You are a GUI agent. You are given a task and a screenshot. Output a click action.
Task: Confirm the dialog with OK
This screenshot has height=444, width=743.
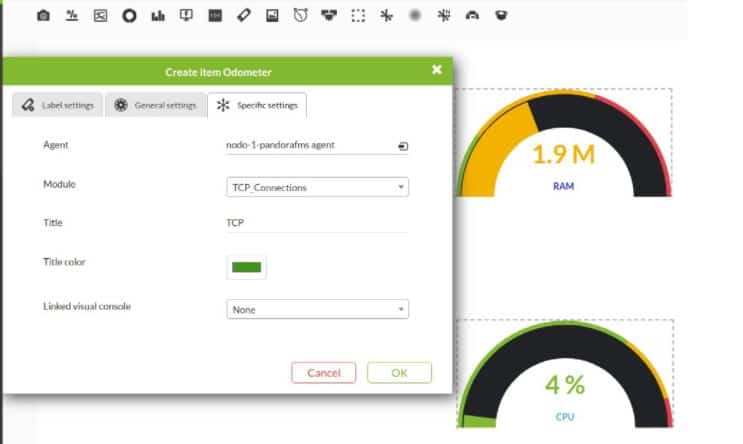pyautogui.click(x=399, y=373)
